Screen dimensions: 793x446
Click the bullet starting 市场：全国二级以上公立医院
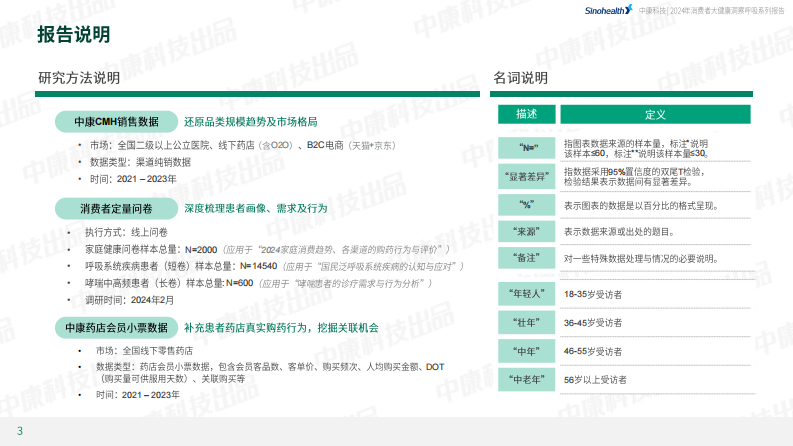242,145
